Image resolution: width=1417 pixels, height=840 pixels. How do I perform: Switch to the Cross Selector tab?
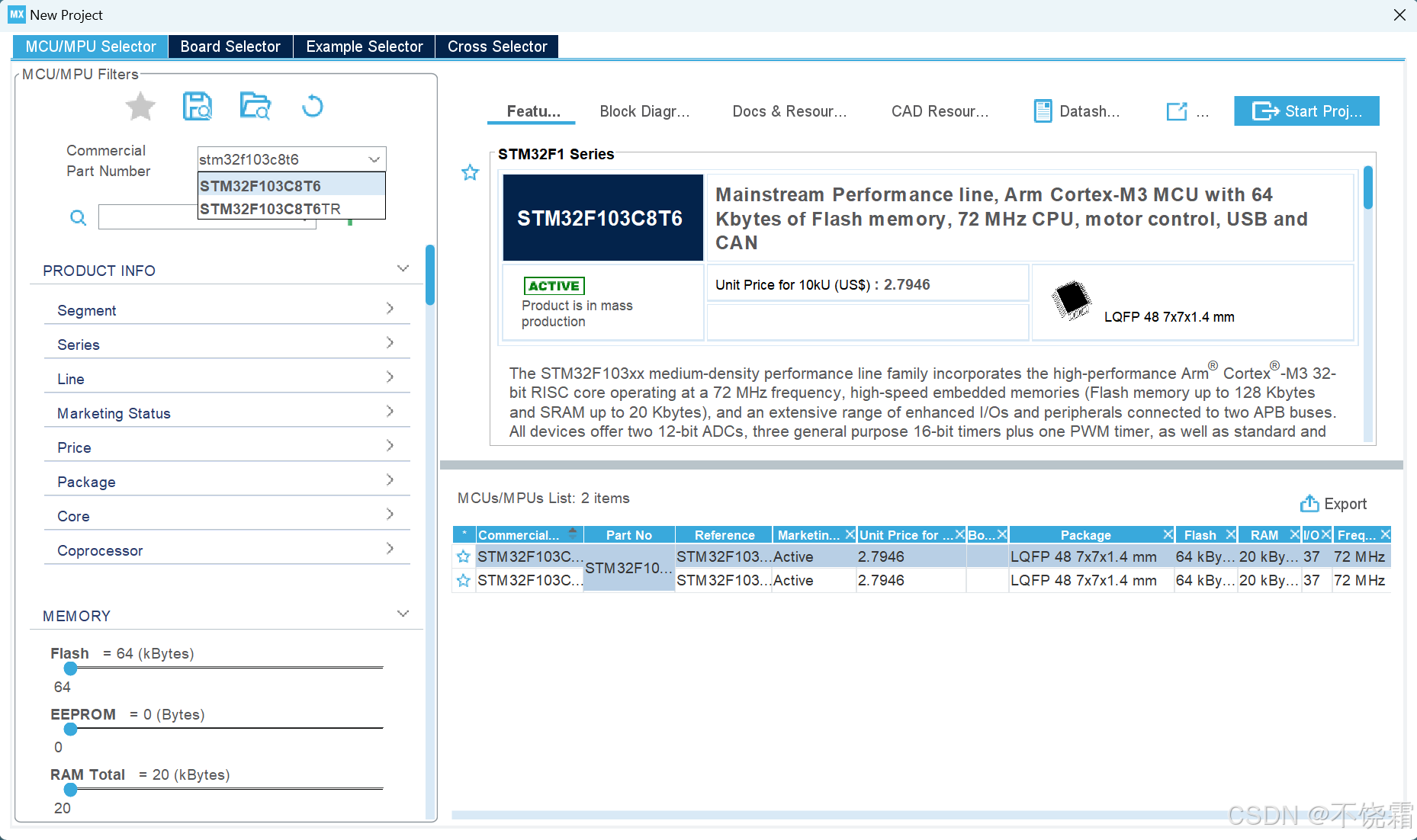pyautogui.click(x=497, y=46)
